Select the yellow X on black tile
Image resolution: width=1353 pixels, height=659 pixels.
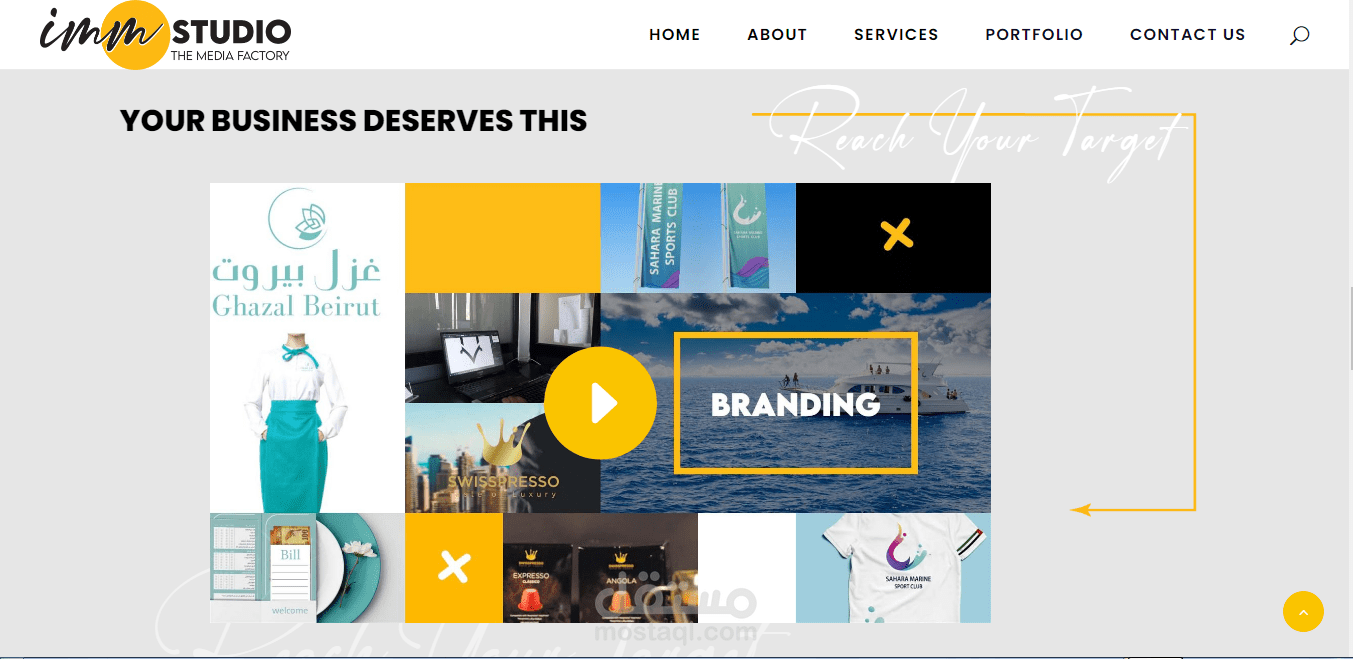(x=897, y=235)
